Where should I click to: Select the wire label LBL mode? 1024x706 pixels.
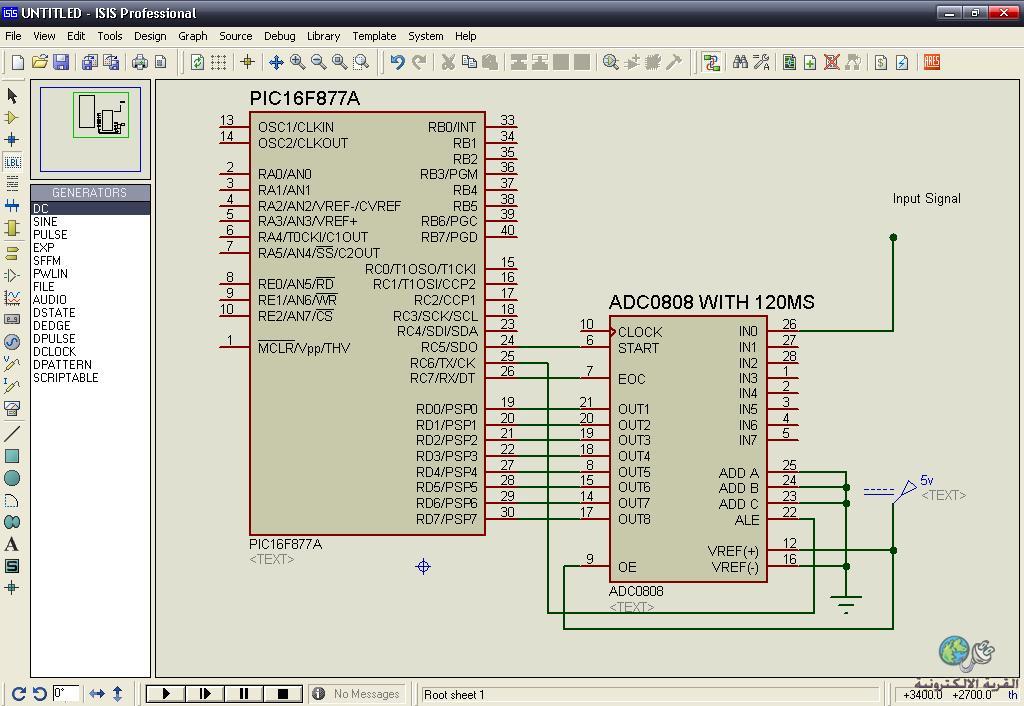point(12,161)
